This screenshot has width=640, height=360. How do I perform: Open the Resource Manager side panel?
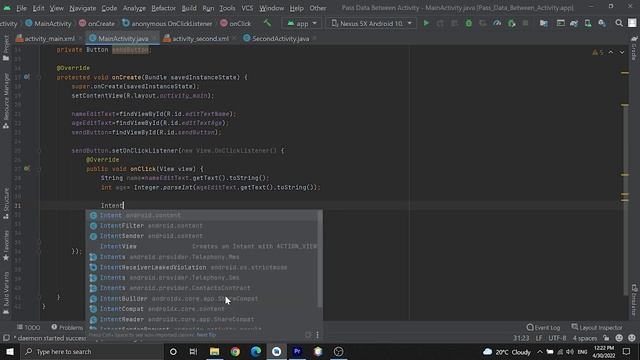pyautogui.click(x=6, y=101)
